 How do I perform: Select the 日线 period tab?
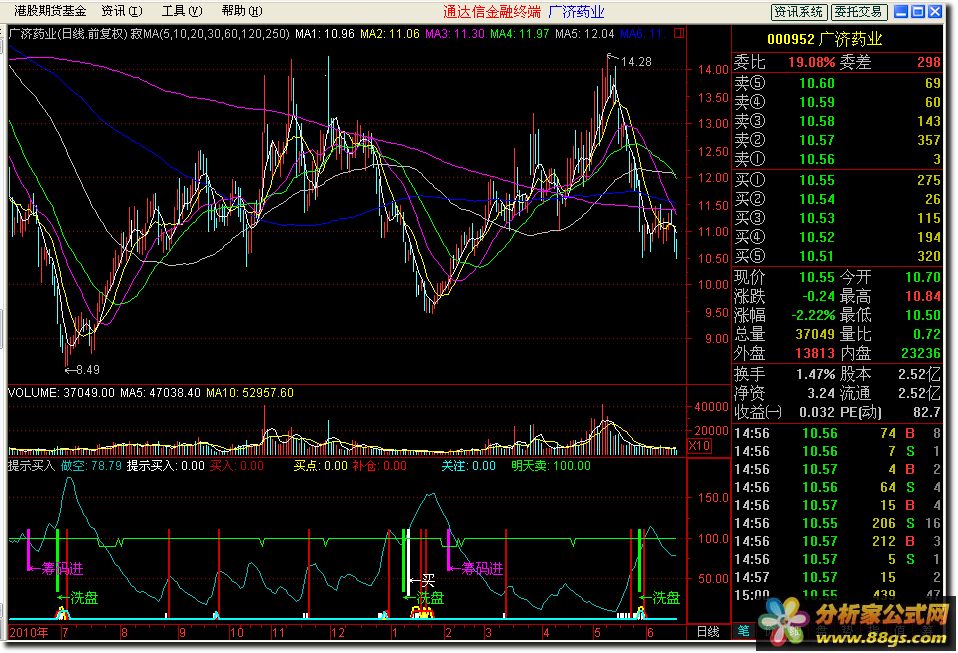[708, 632]
